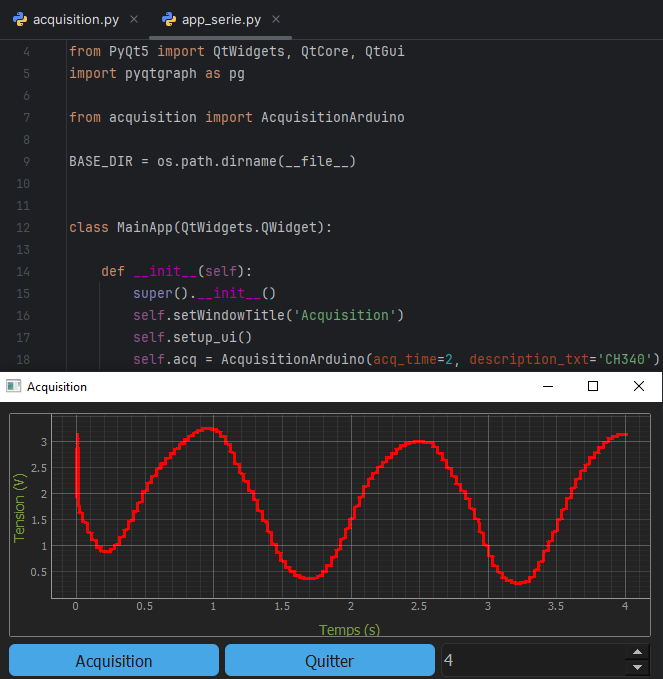
Task: Click the MainApp class name
Action: coord(145,227)
